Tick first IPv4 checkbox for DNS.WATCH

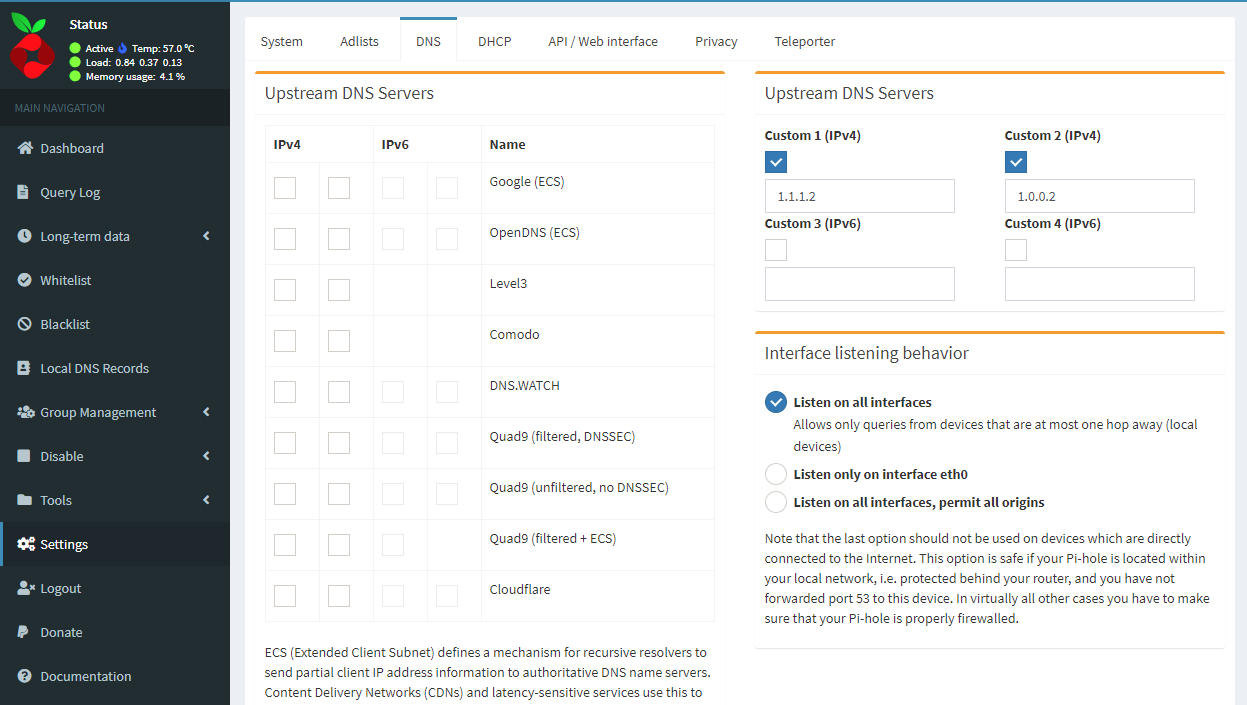click(285, 391)
